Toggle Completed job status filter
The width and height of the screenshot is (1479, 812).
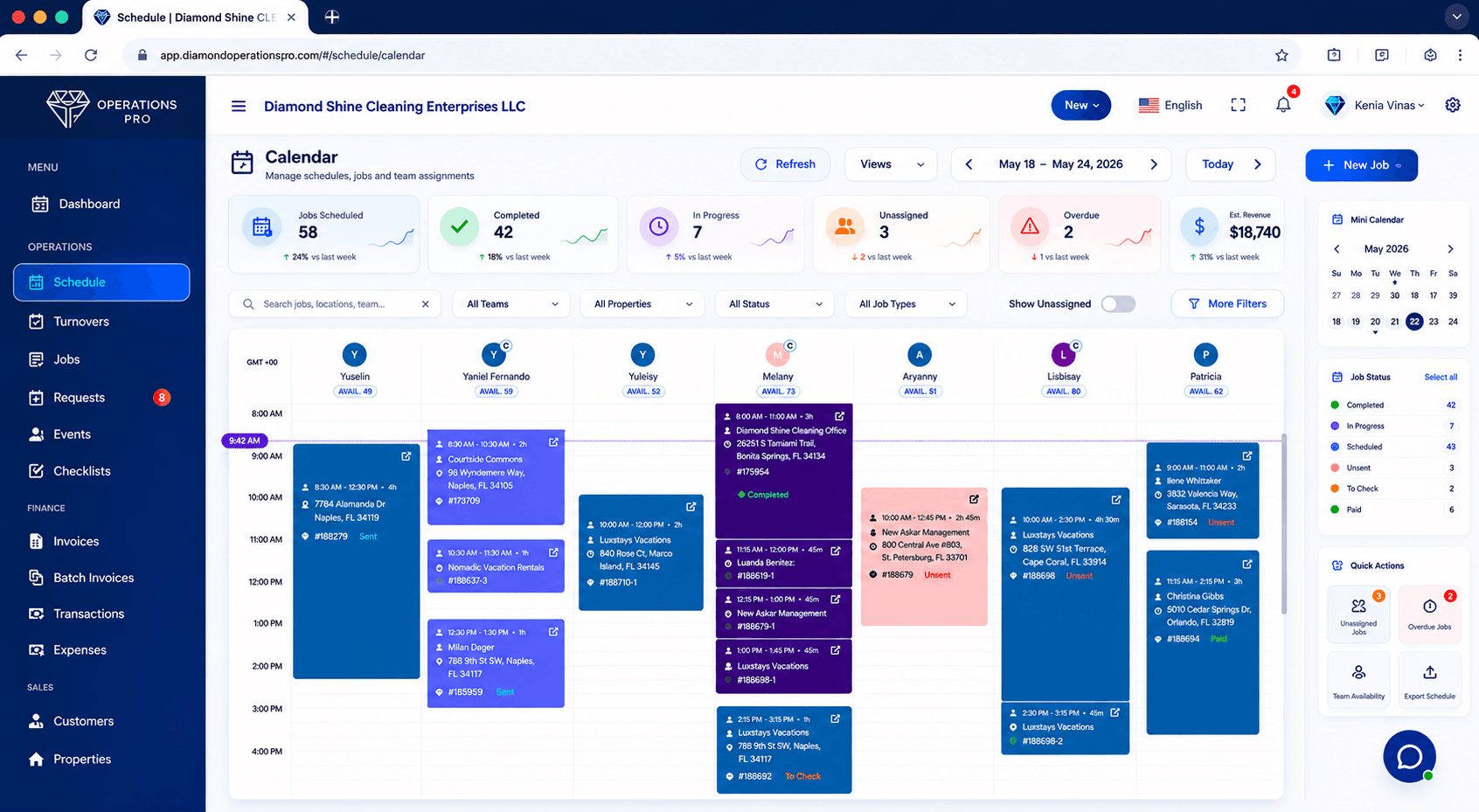(x=1392, y=405)
